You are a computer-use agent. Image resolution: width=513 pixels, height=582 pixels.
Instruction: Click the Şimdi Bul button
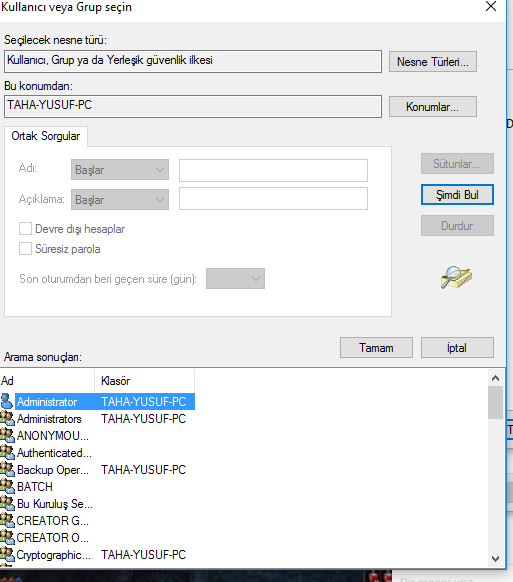click(x=457, y=194)
